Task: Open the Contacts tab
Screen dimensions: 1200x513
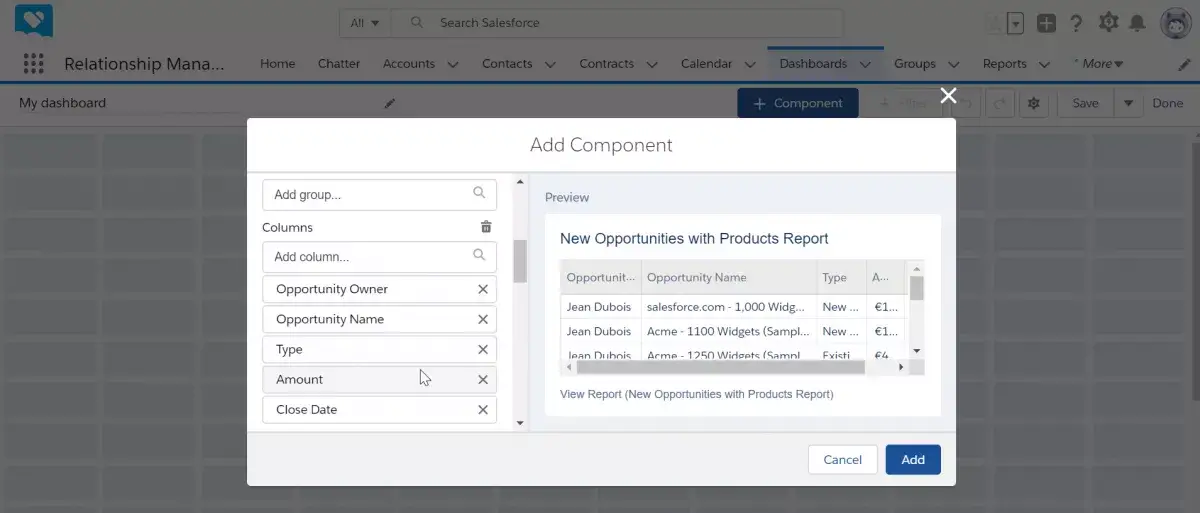Action: point(507,63)
